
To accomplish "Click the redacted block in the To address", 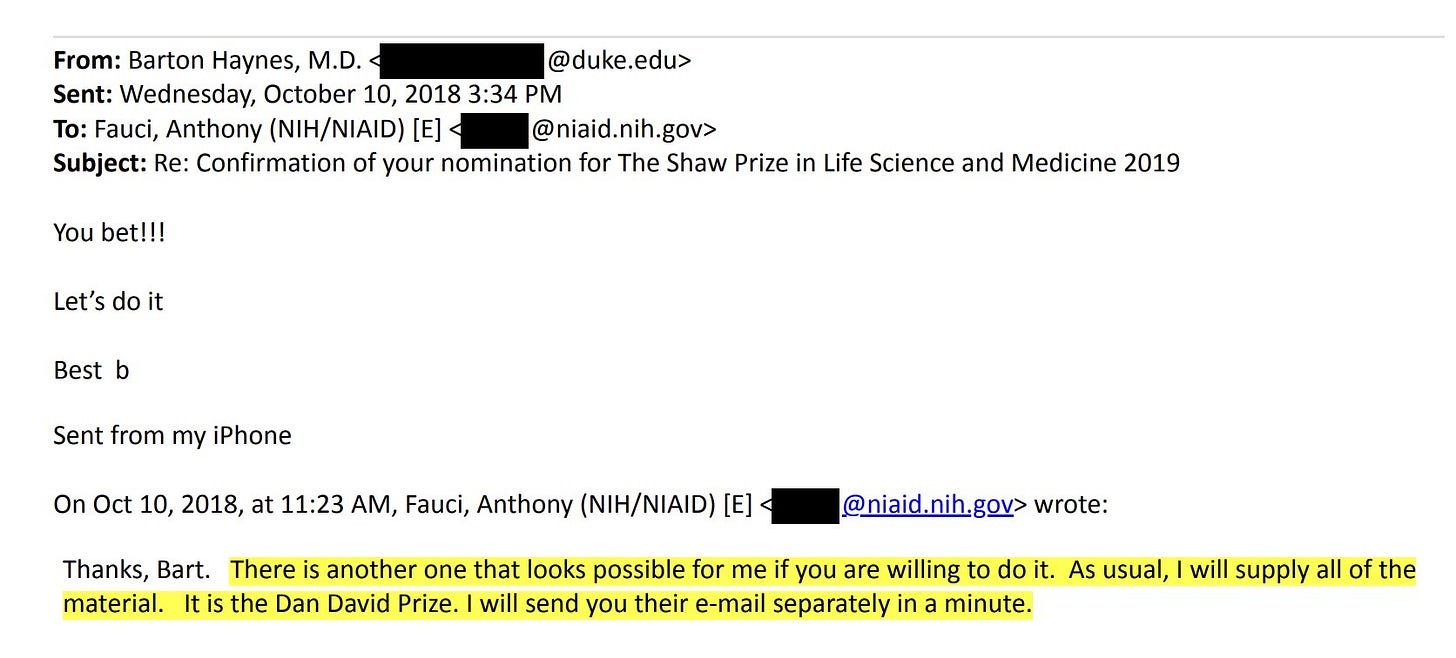I will click(495, 130).
